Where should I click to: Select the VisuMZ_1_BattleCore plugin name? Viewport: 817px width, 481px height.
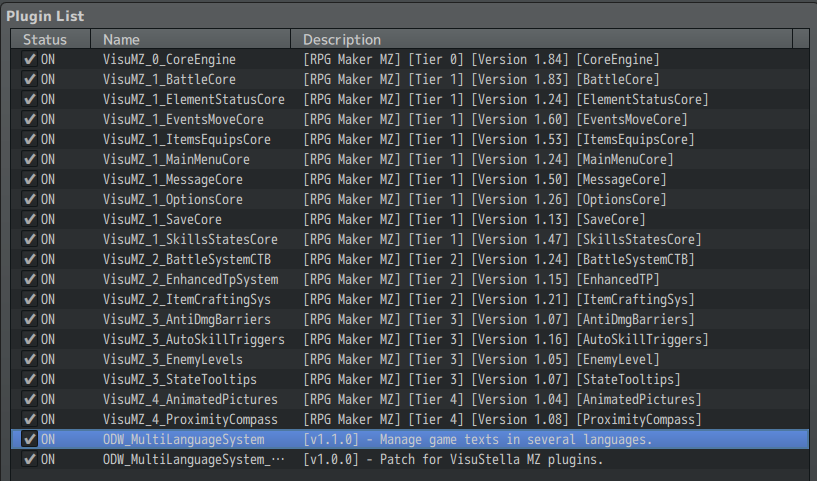169,79
